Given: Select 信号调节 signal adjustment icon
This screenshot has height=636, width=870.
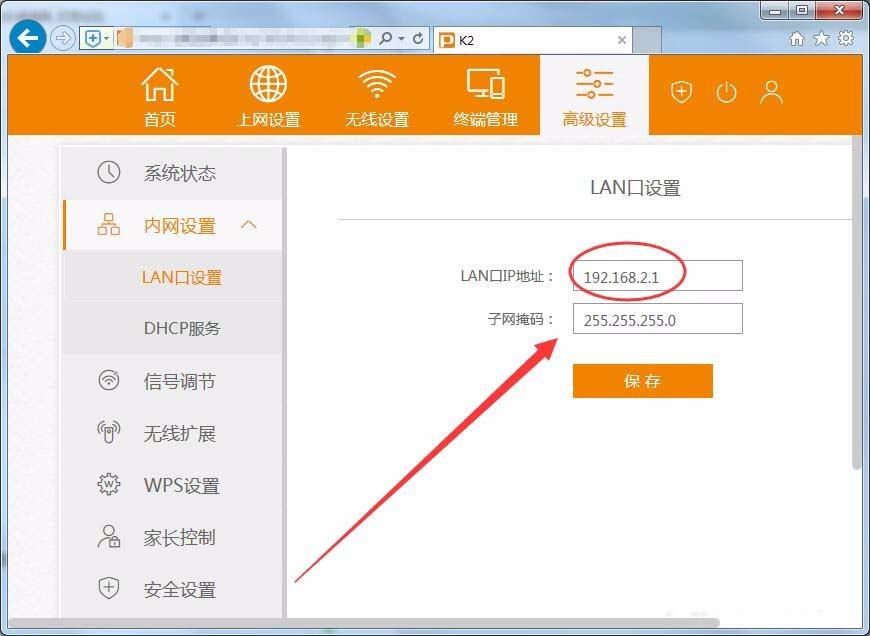Looking at the screenshot, I should click(107, 381).
